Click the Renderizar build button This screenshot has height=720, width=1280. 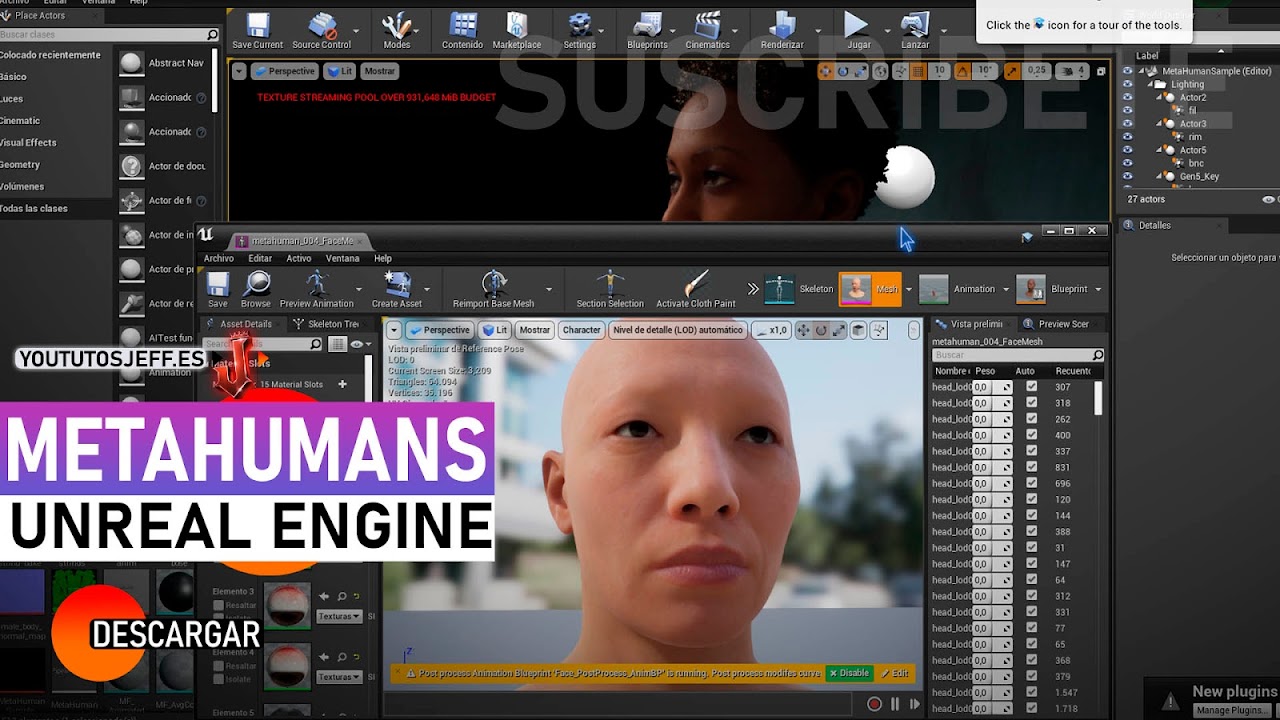[782, 31]
